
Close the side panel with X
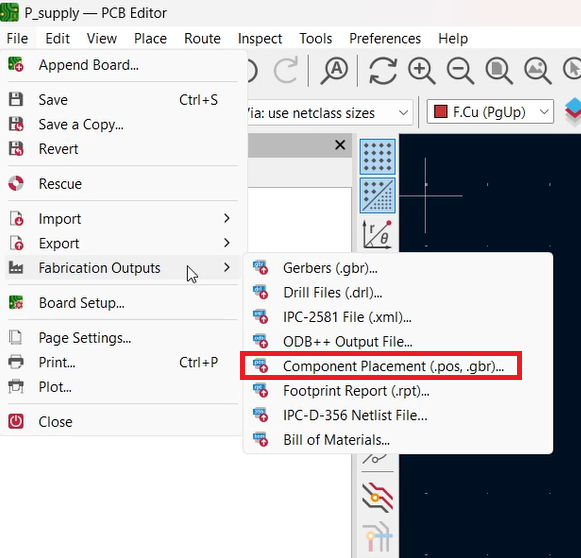[x=340, y=145]
